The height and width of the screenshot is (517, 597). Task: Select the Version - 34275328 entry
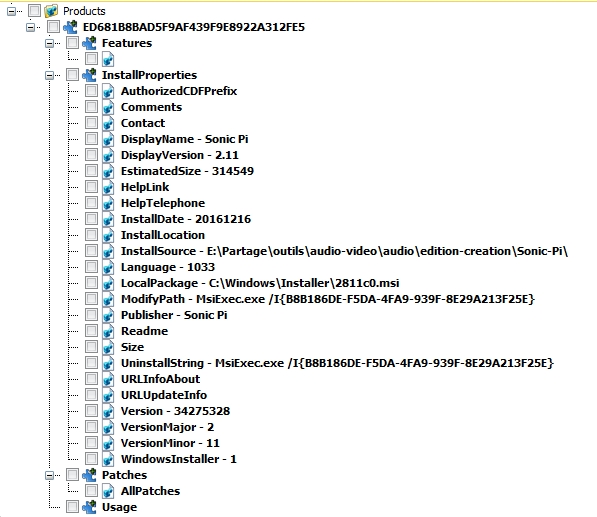point(176,411)
